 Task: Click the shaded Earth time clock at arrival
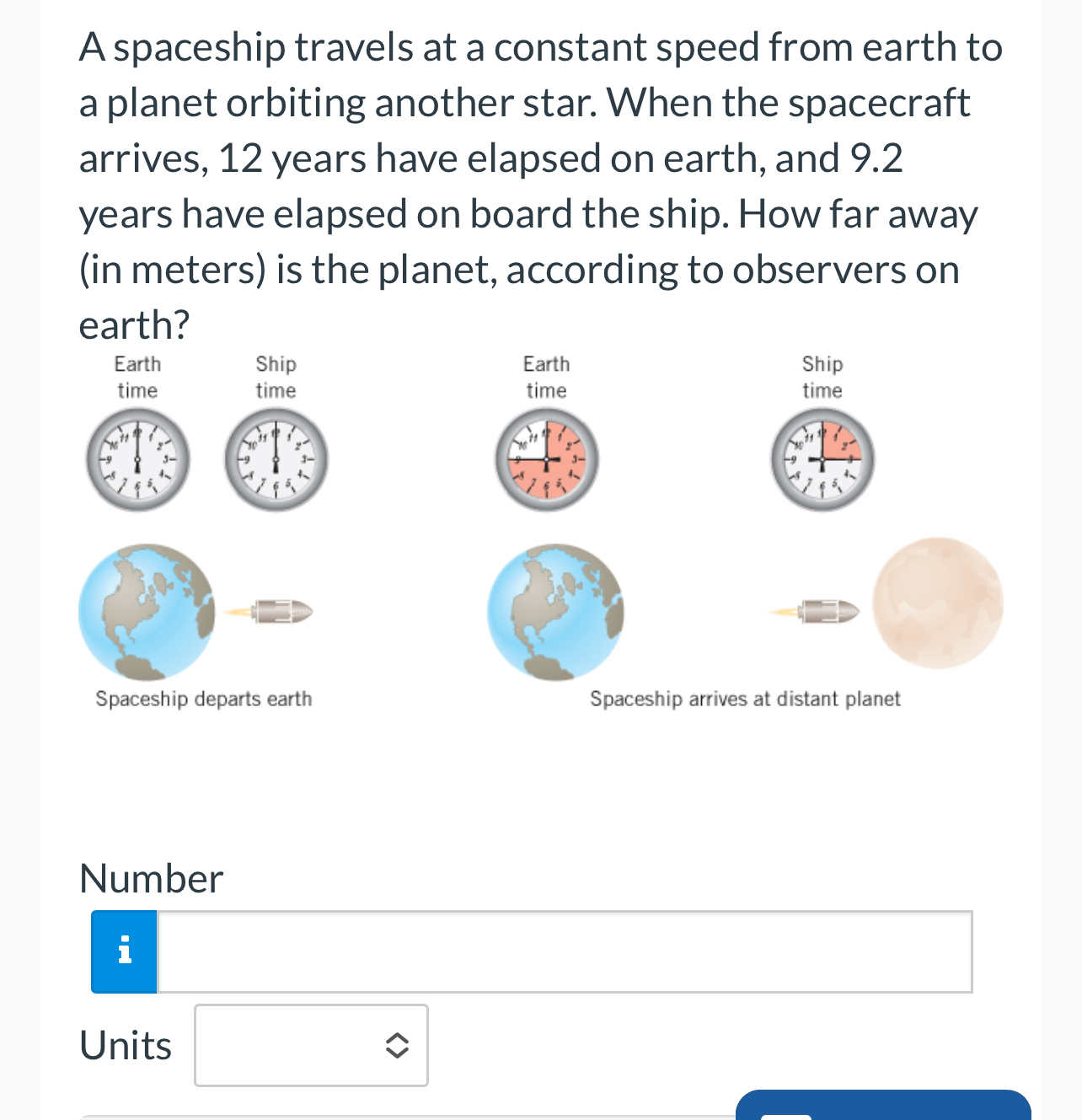tap(545, 459)
